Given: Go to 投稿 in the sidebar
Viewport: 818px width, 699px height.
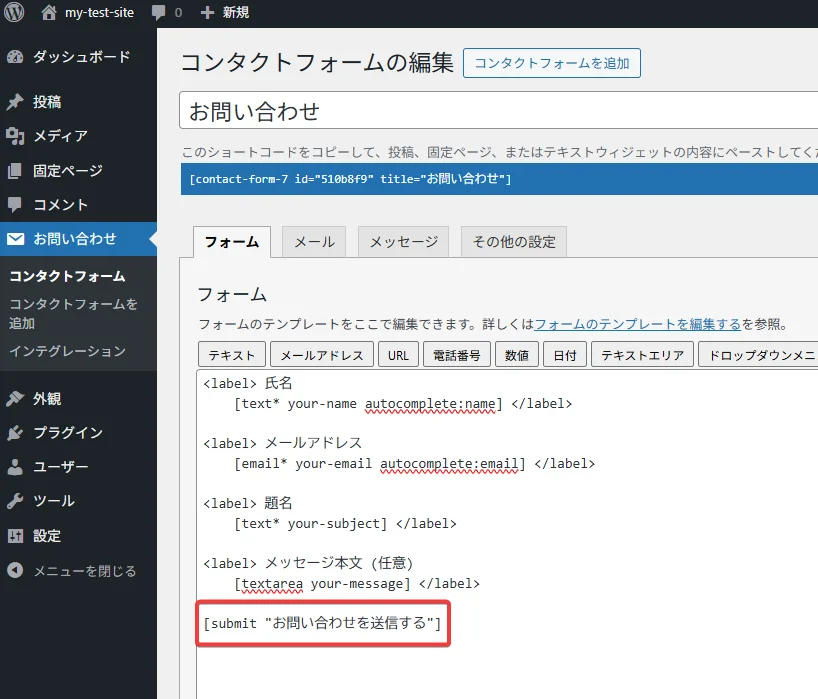Looking at the screenshot, I should (78, 102).
